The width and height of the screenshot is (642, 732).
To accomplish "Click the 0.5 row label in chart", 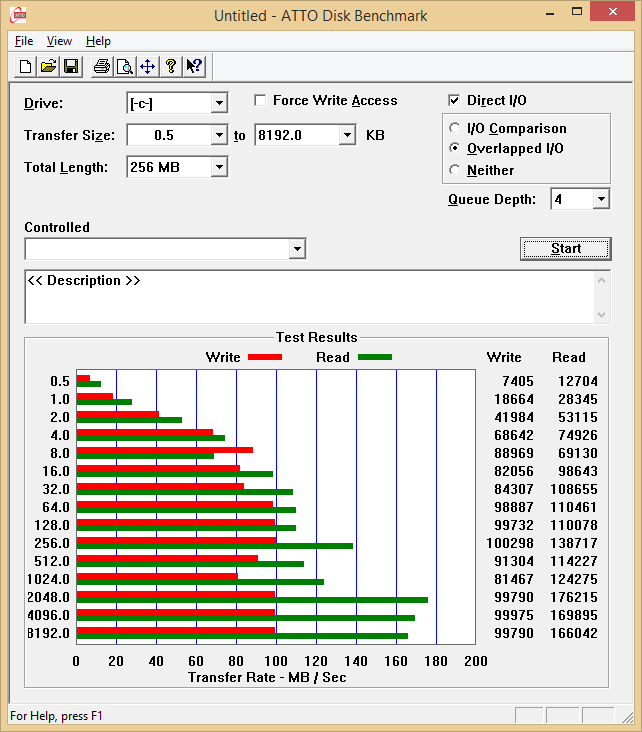I will point(60,381).
